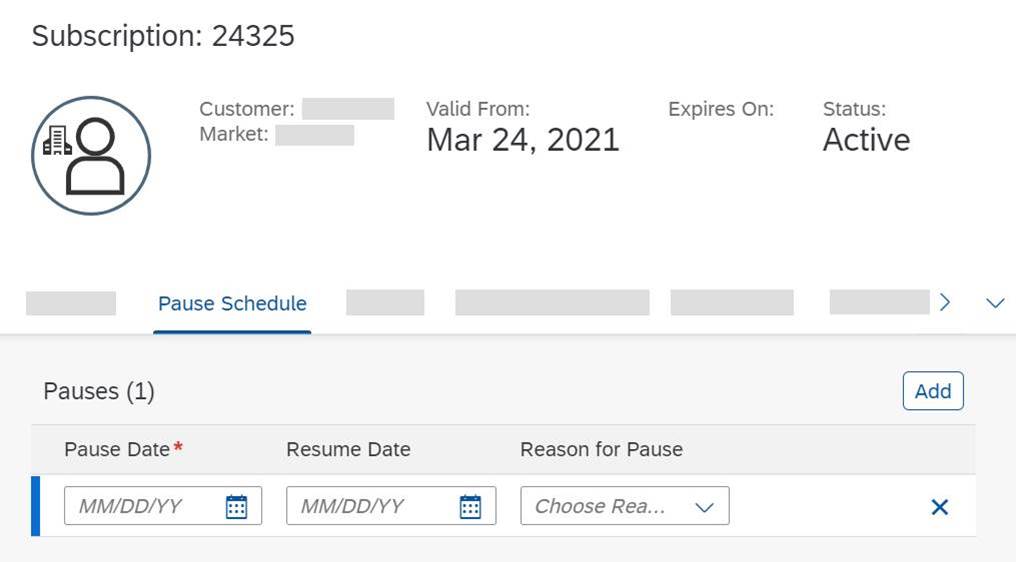The image size is (1016, 562).
Task: Click the Reason for Pause column header
Action: (601, 450)
